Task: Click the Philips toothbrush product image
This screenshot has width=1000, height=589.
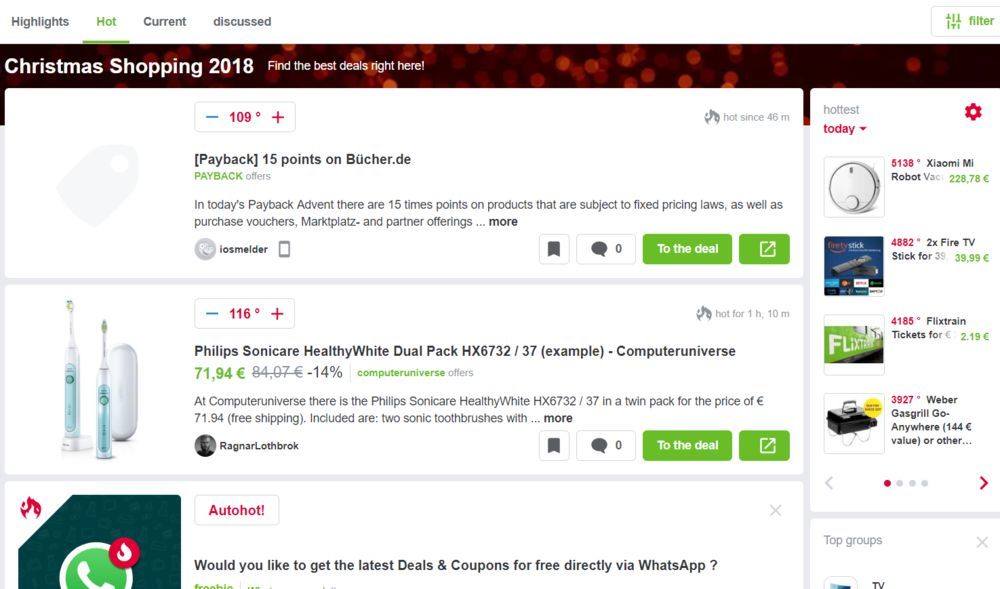Action: 99,379
